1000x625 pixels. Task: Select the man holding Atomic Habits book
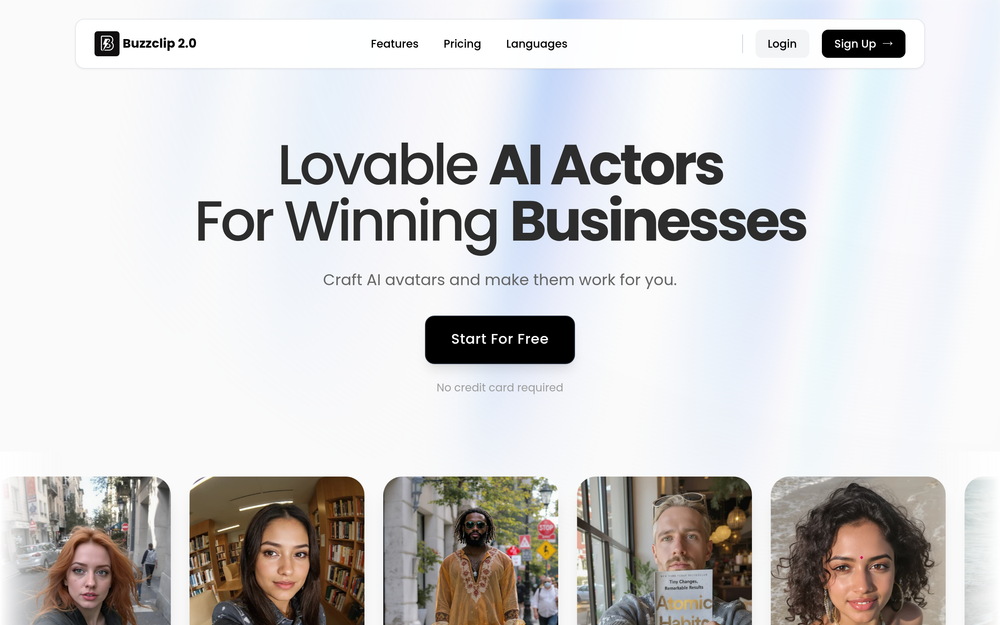[665, 551]
